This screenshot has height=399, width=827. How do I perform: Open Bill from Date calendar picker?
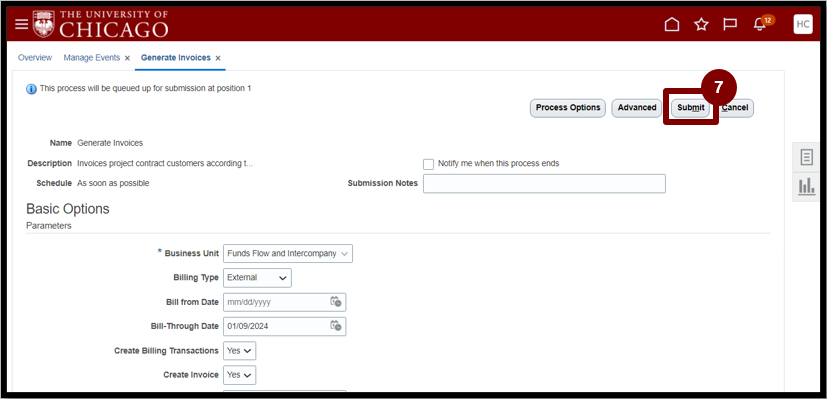[335, 302]
